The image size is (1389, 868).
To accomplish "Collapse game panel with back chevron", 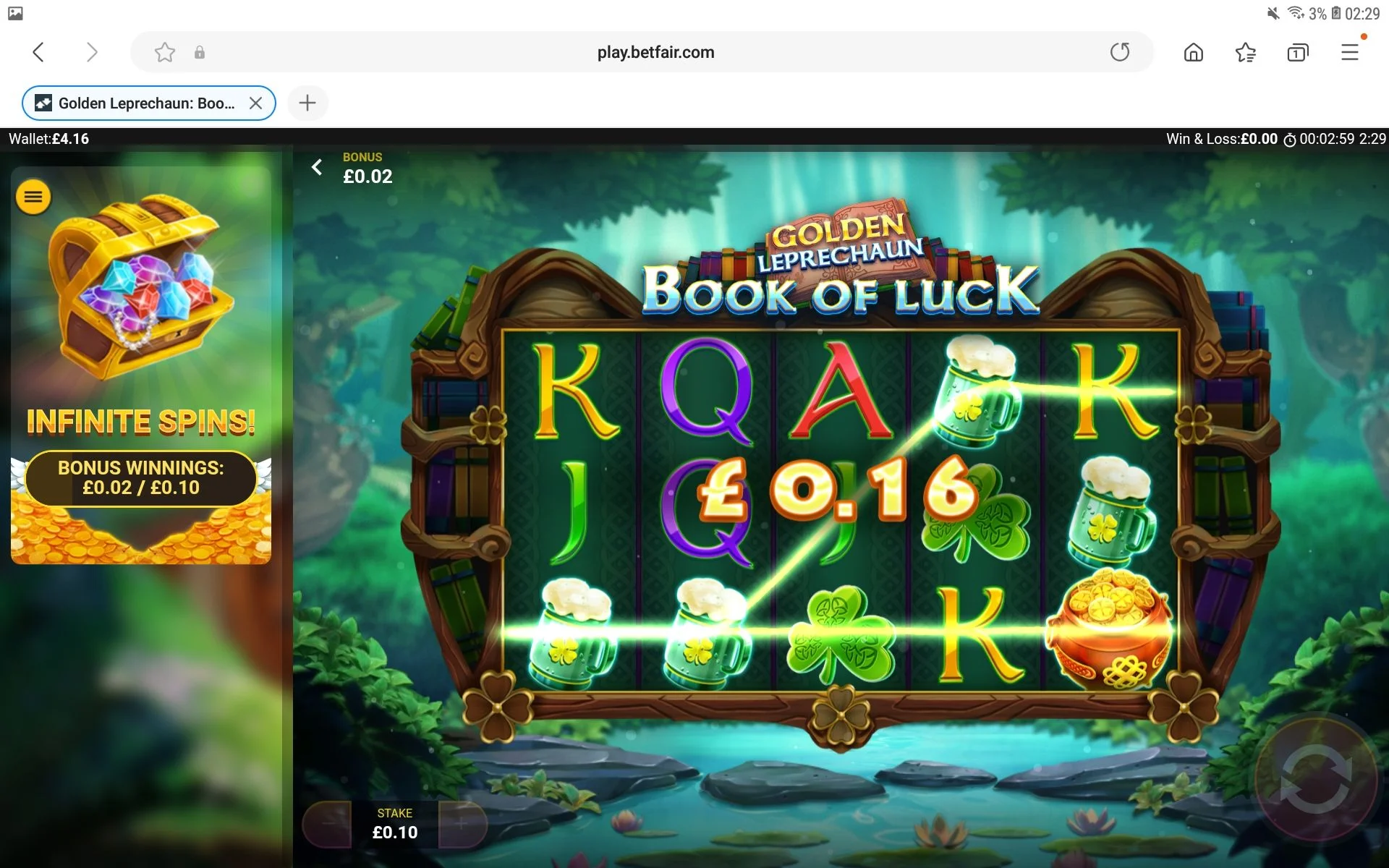I will coord(317,168).
